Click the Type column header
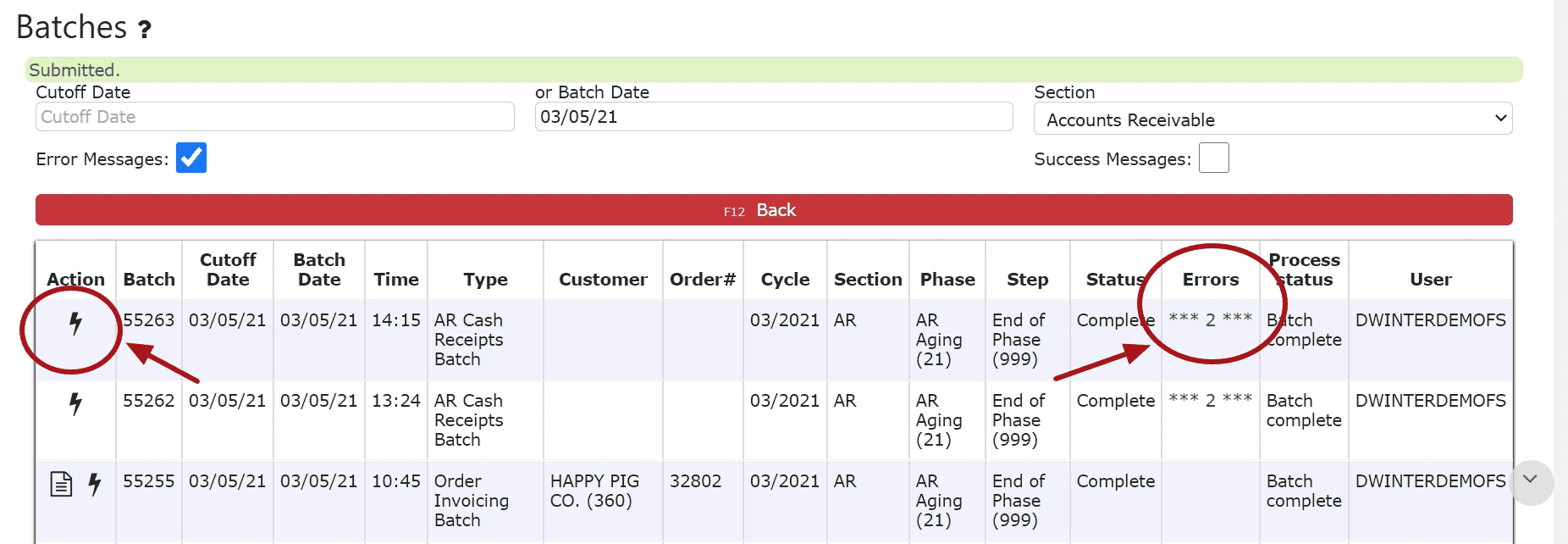The image size is (1568, 544). 485,280
